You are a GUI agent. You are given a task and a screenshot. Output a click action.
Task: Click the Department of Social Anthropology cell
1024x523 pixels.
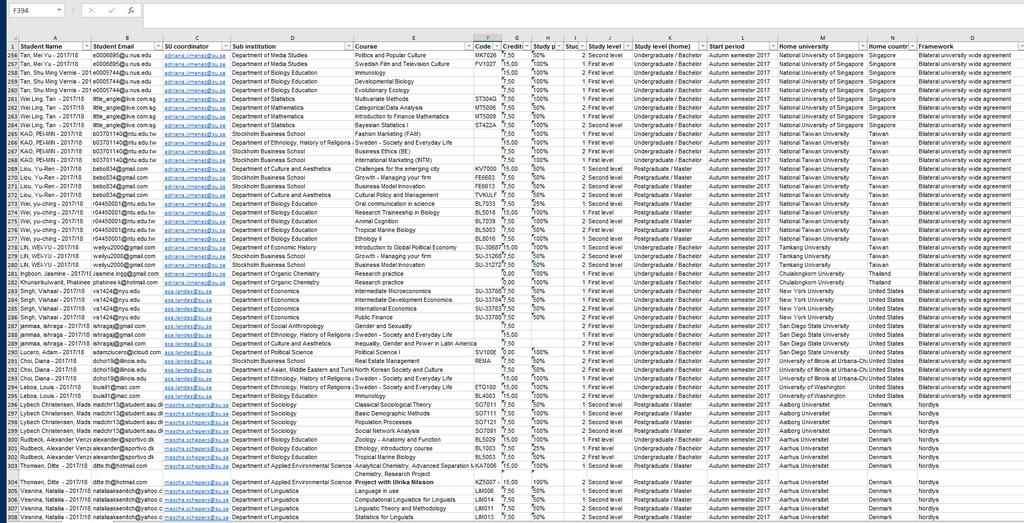[291, 326]
